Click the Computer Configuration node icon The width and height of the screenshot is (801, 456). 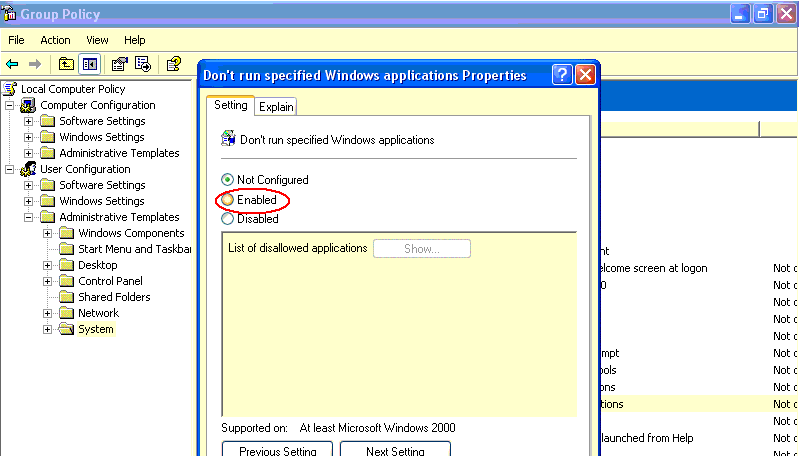(28, 105)
